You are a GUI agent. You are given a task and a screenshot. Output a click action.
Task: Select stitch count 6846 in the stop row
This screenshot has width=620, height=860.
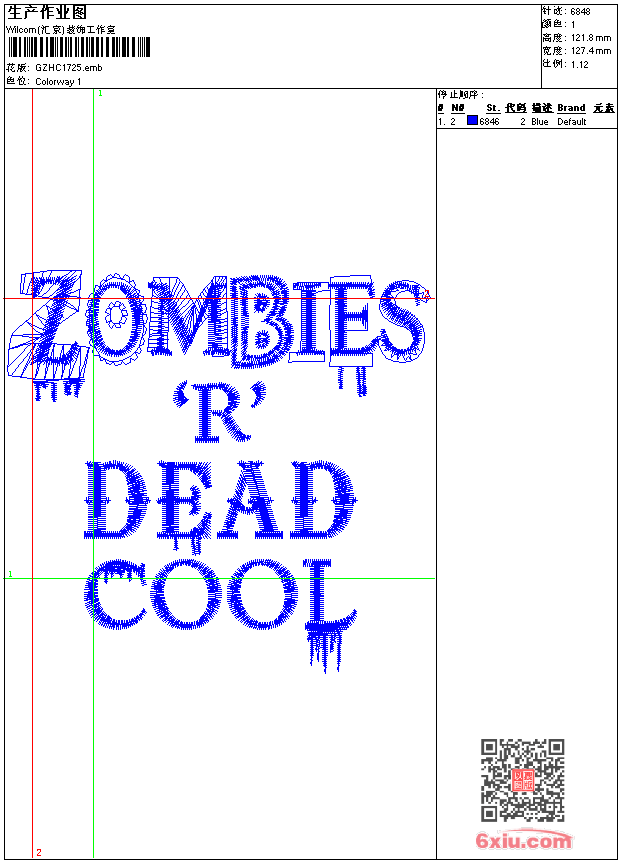[x=489, y=122]
